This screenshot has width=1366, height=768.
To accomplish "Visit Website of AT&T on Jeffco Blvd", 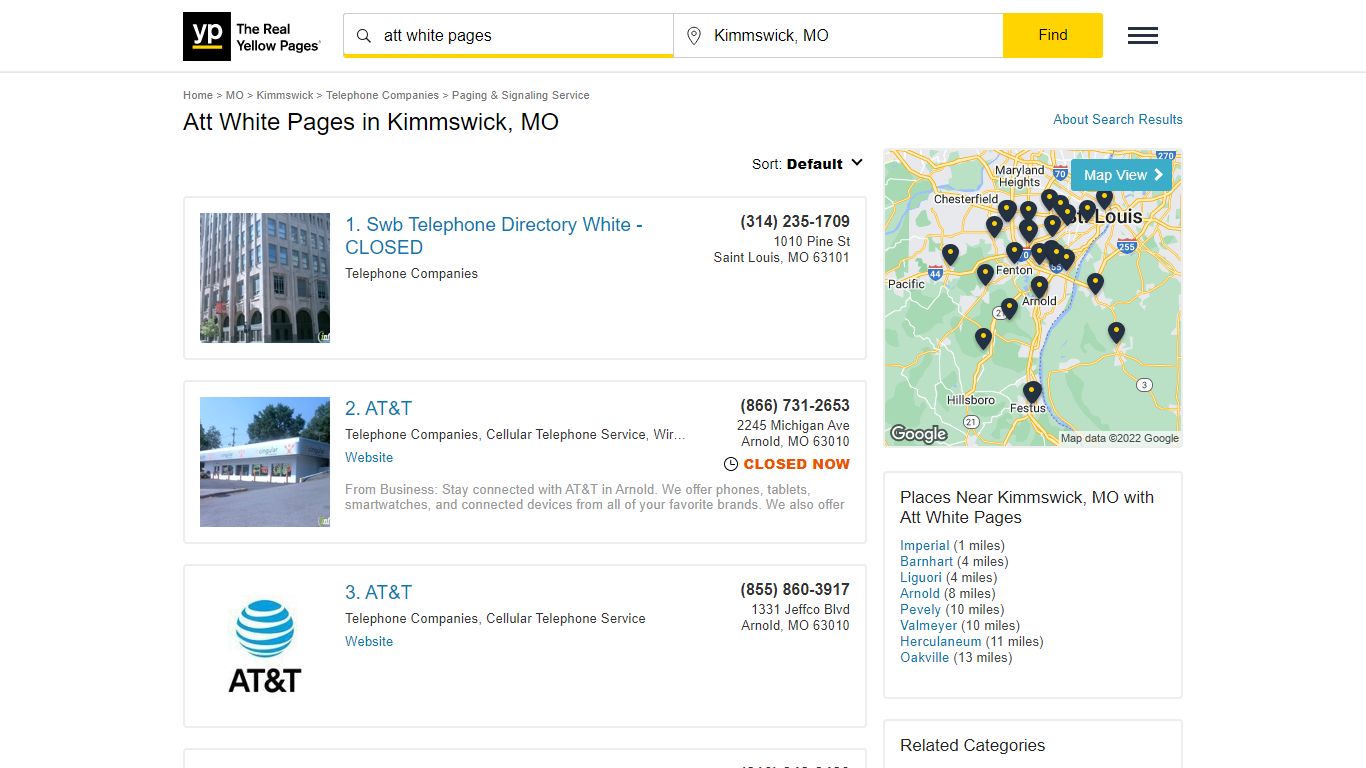I will click(369, 641).
